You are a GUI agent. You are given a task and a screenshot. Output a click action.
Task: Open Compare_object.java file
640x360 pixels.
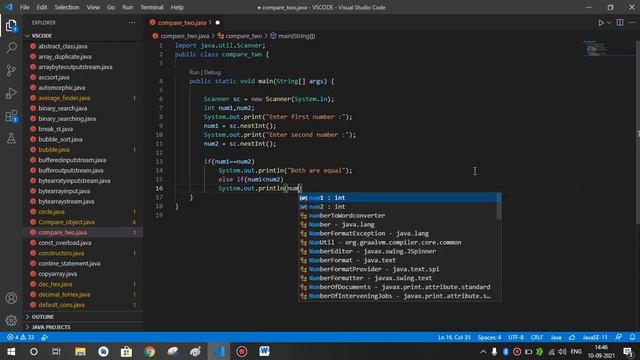click(66, 222)
